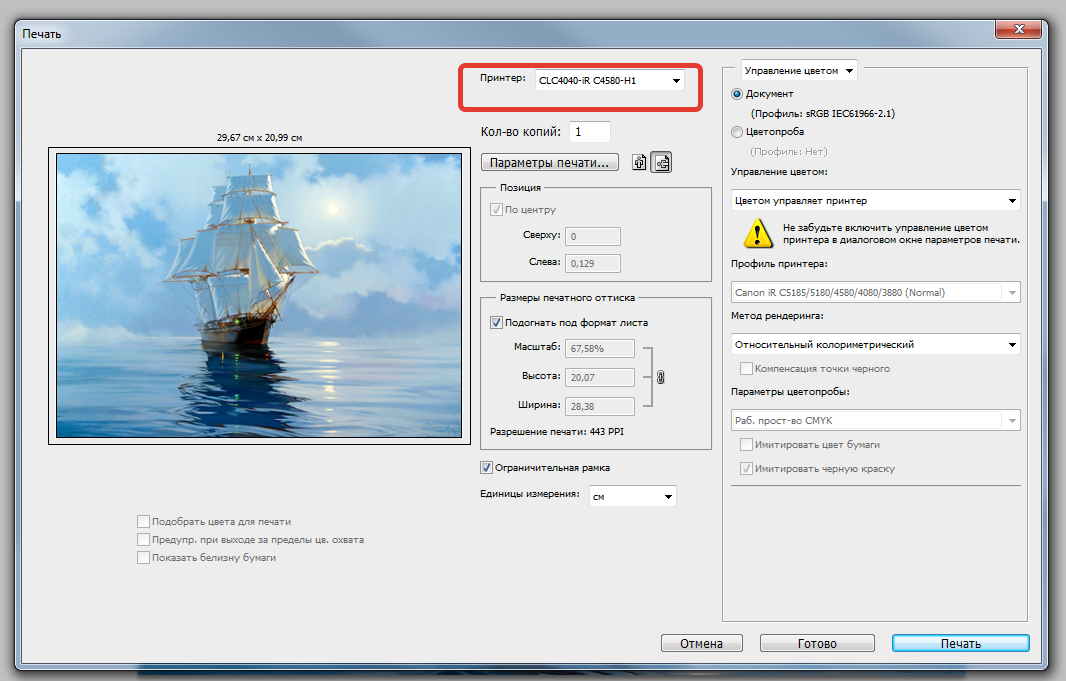Toggle the По центру checkbox

coord(496,209)
